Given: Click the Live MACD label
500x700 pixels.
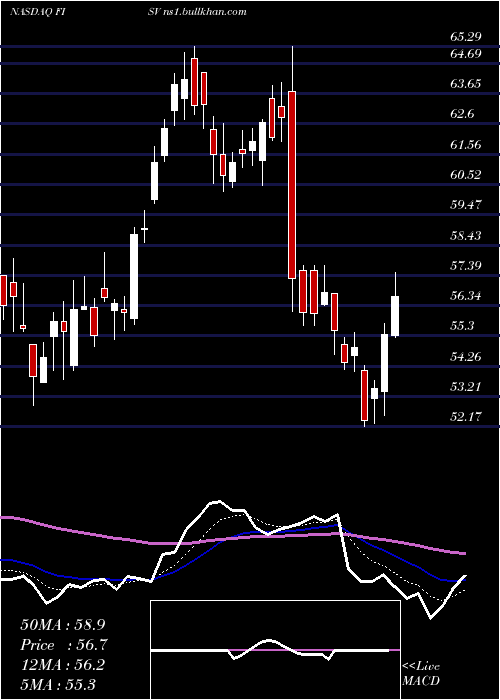Looking at the screenshot, I should point(421,673).
